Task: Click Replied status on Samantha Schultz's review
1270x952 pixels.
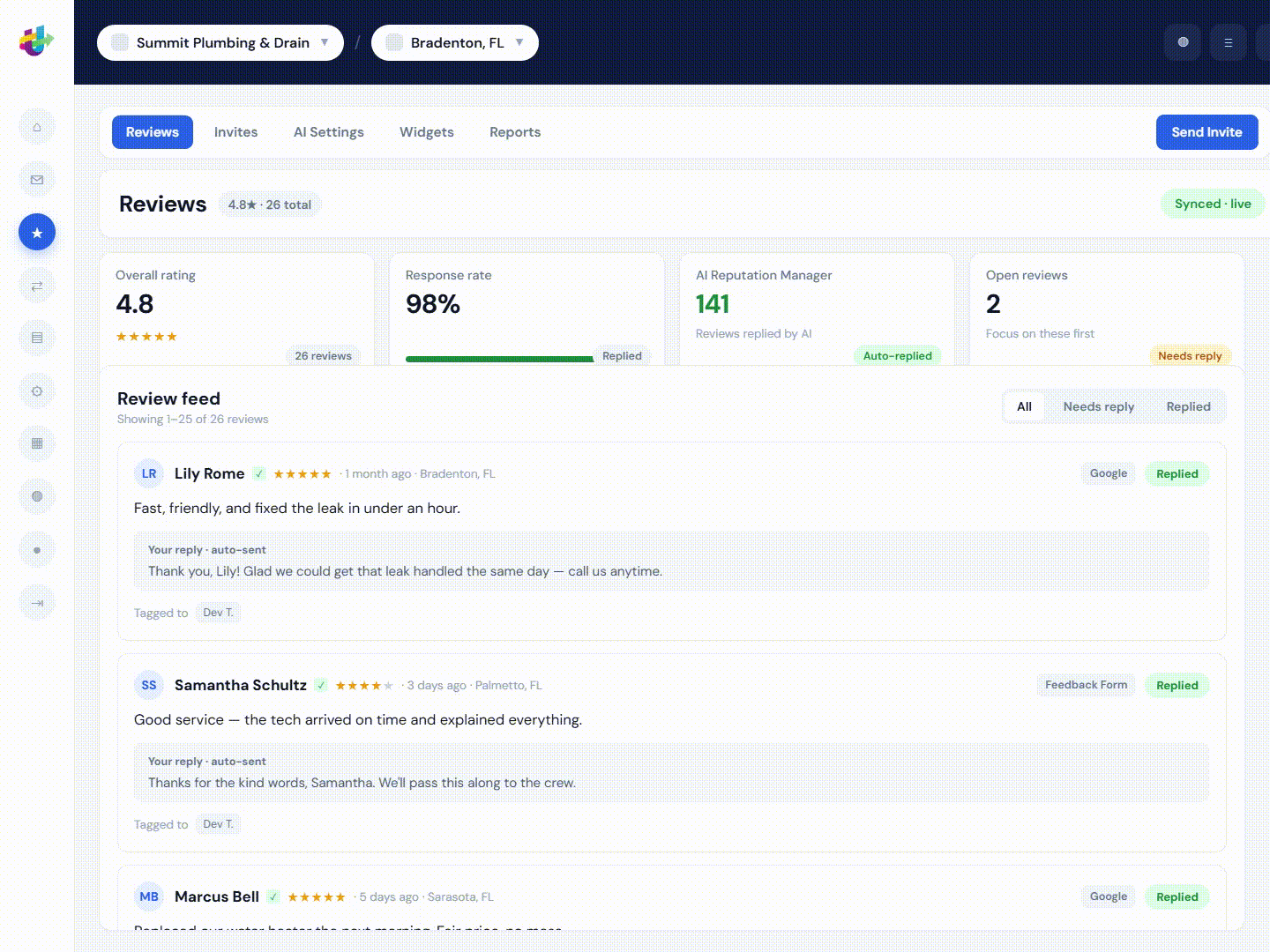Action: [x=1177, y=685]
